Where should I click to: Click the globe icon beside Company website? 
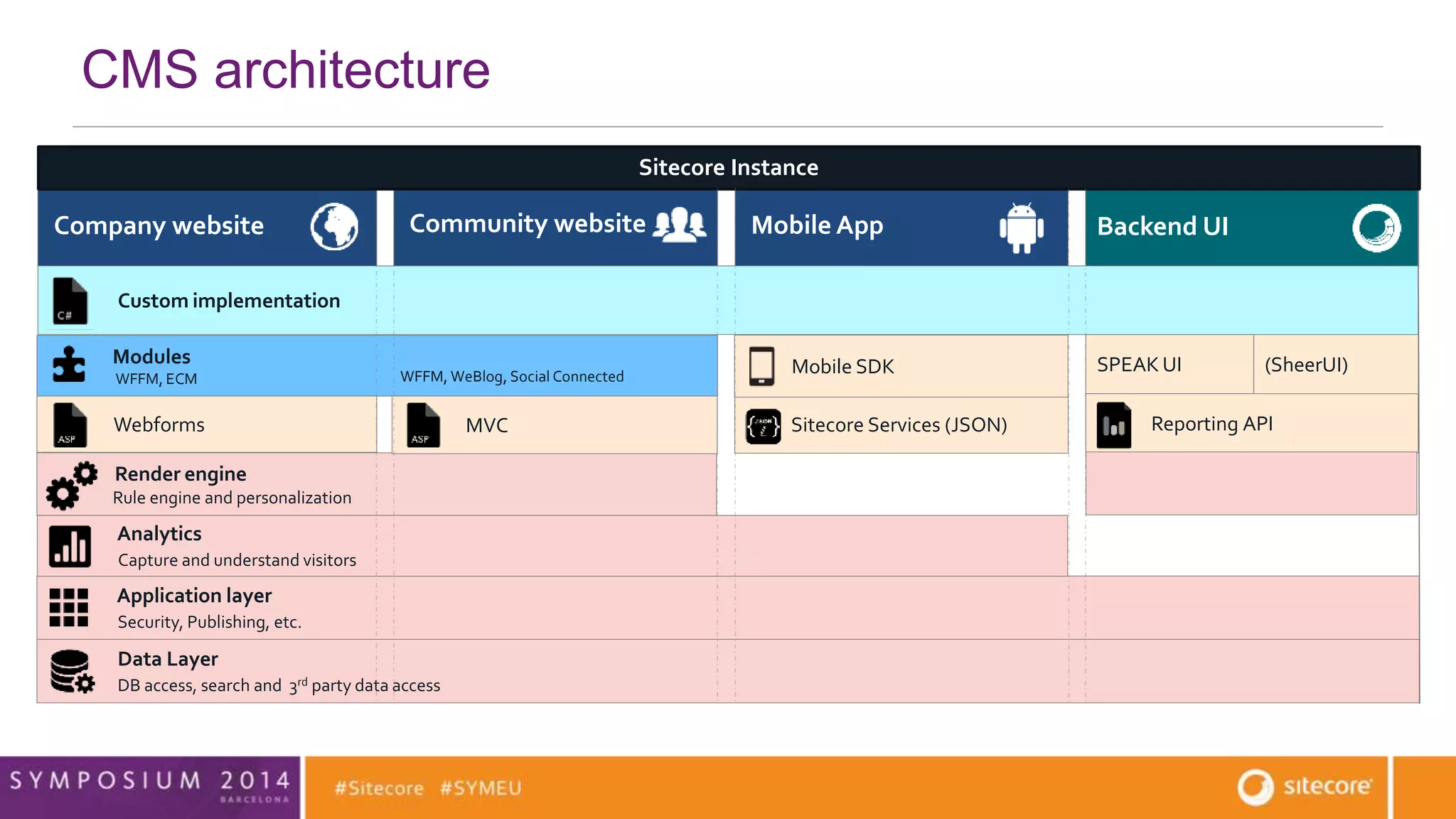334,227
